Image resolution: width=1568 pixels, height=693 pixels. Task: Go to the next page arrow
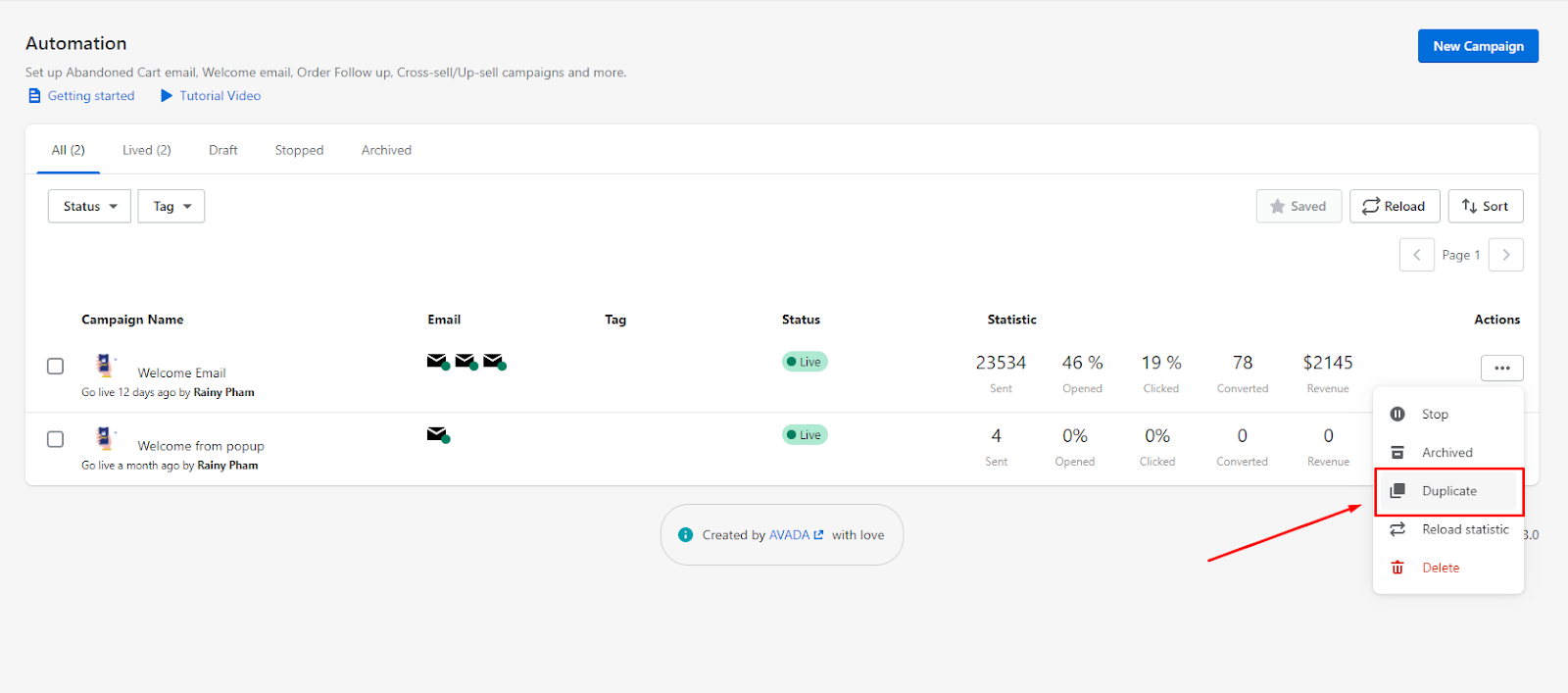(x=1506, y=255)
